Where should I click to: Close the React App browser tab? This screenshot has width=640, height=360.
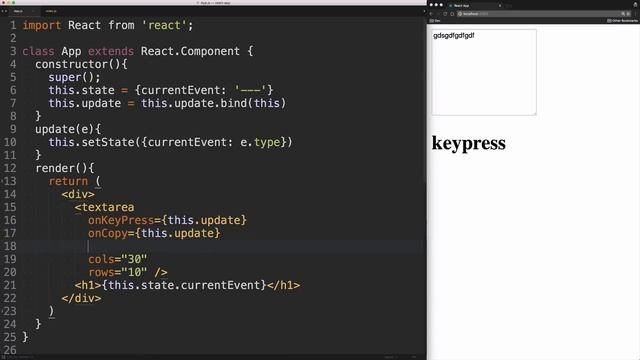tap(500, 6)
